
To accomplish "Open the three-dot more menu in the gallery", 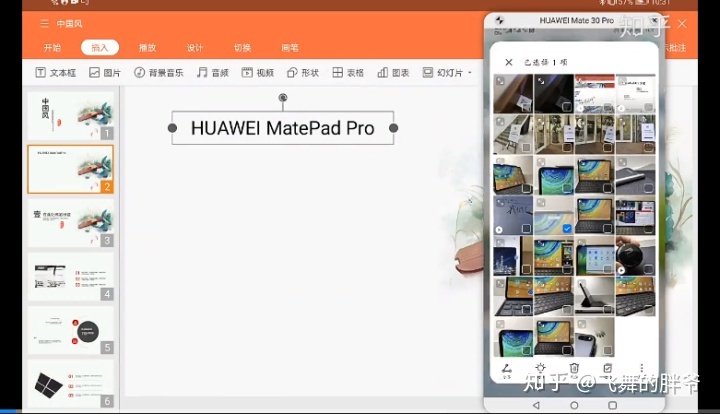I will point(641,368).
